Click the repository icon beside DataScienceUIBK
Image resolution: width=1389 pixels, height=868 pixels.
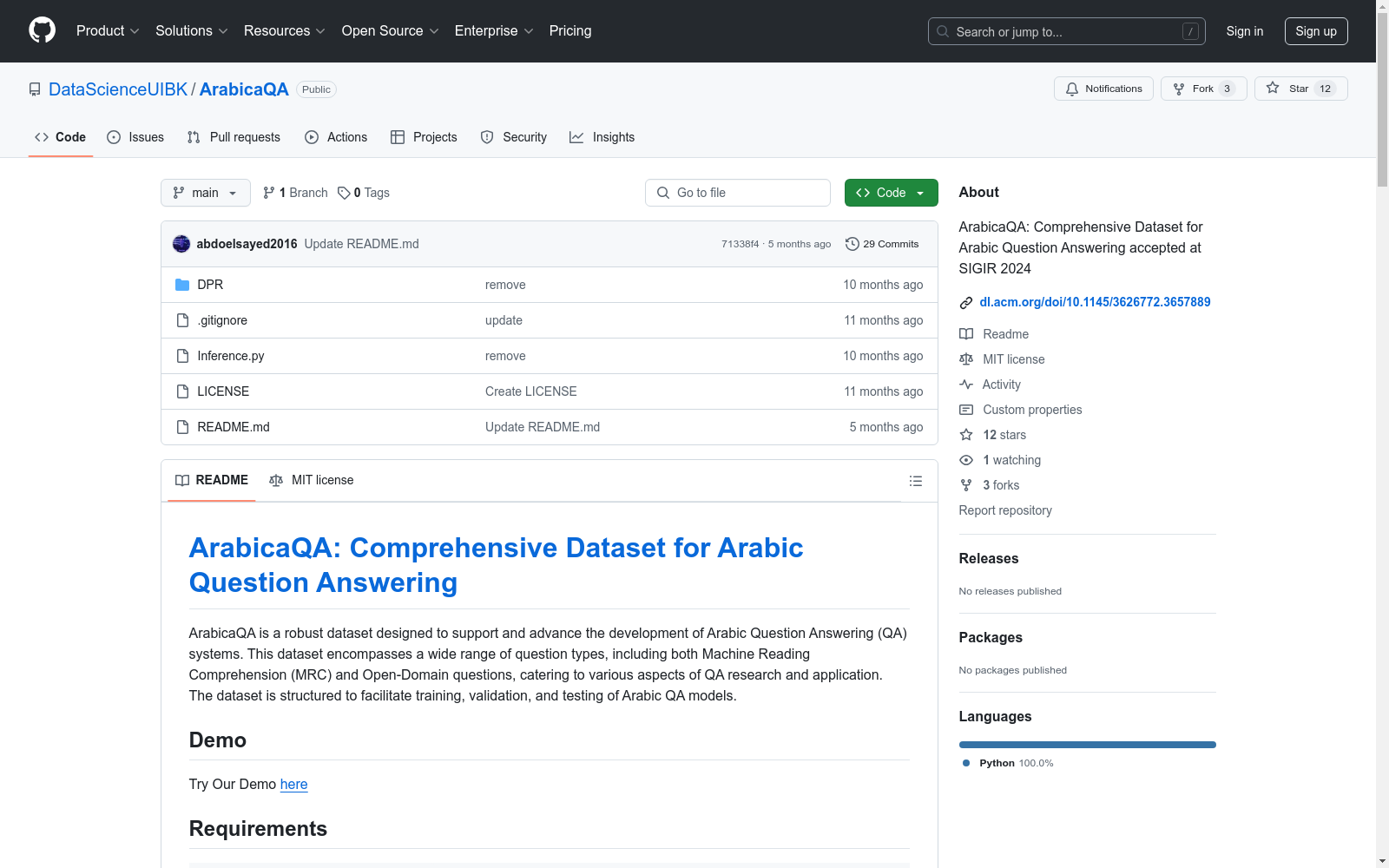pos(35,89)
